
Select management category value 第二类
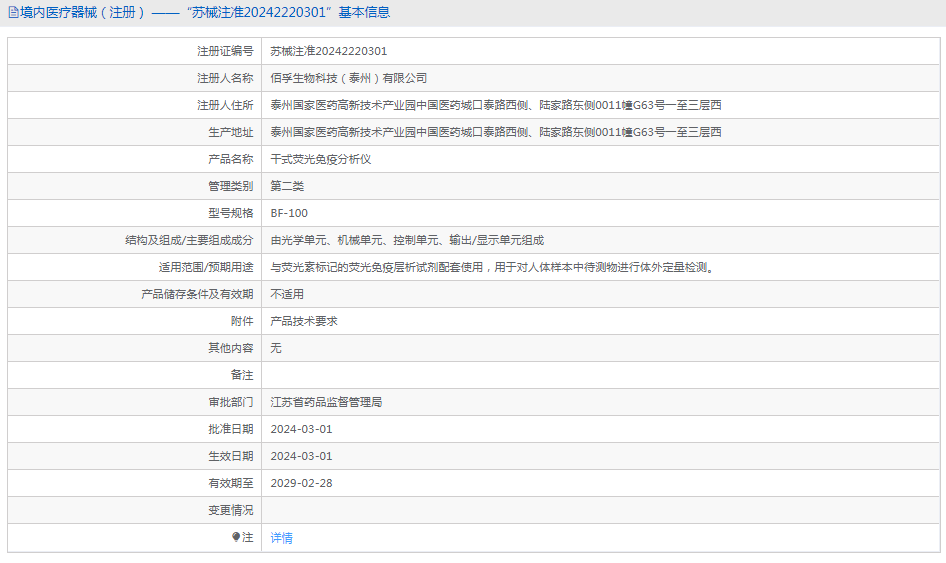coord(287,186)
